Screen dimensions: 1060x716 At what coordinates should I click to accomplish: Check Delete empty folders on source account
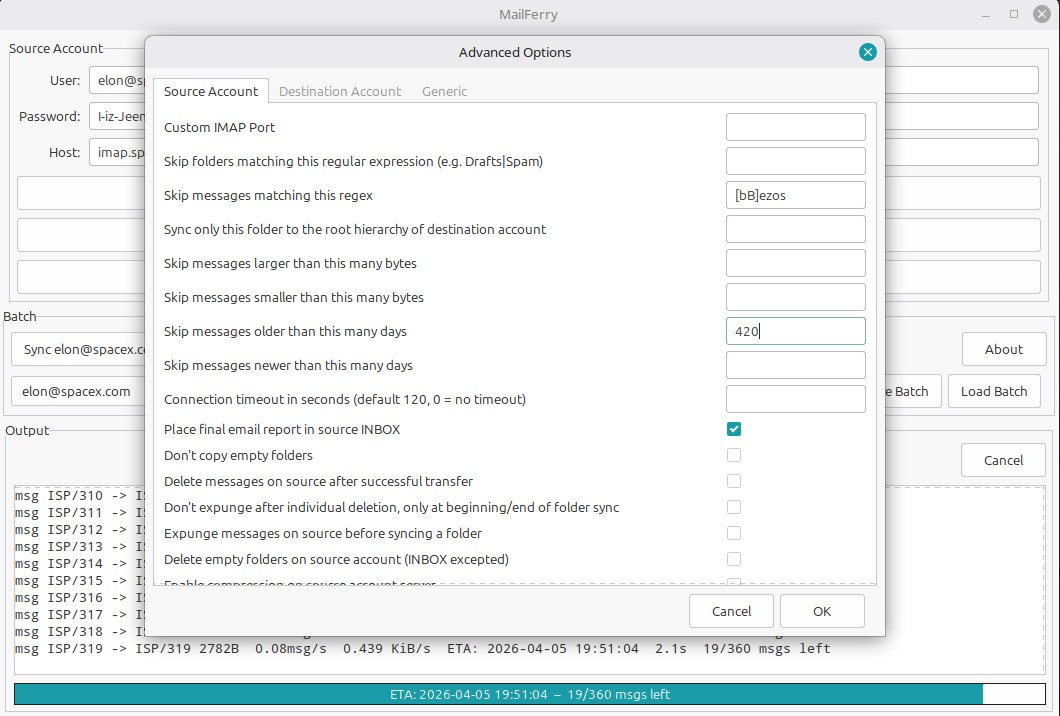[x=733, y=559]
